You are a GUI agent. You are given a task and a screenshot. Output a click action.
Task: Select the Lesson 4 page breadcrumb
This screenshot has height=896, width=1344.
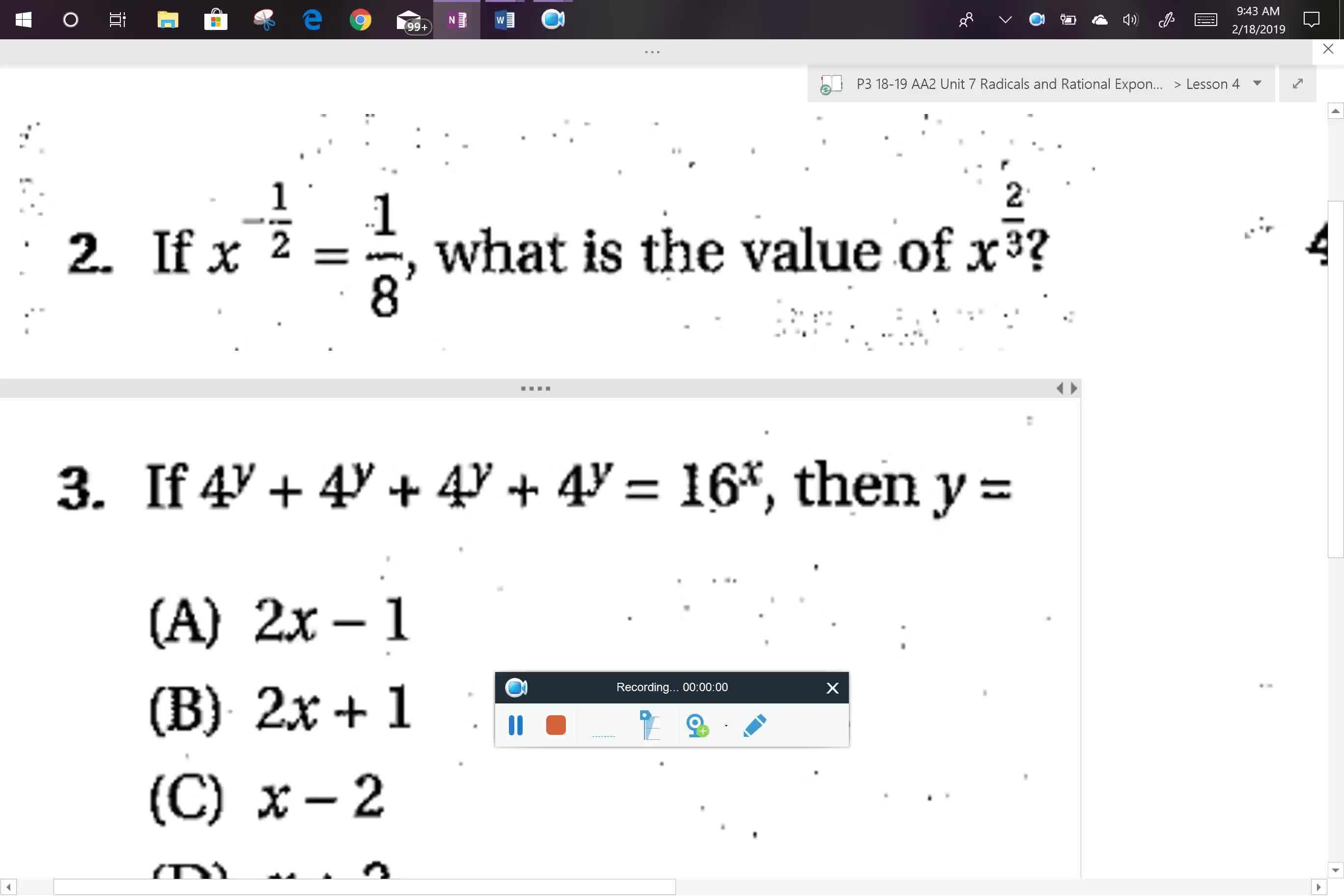pos(1212,84)
